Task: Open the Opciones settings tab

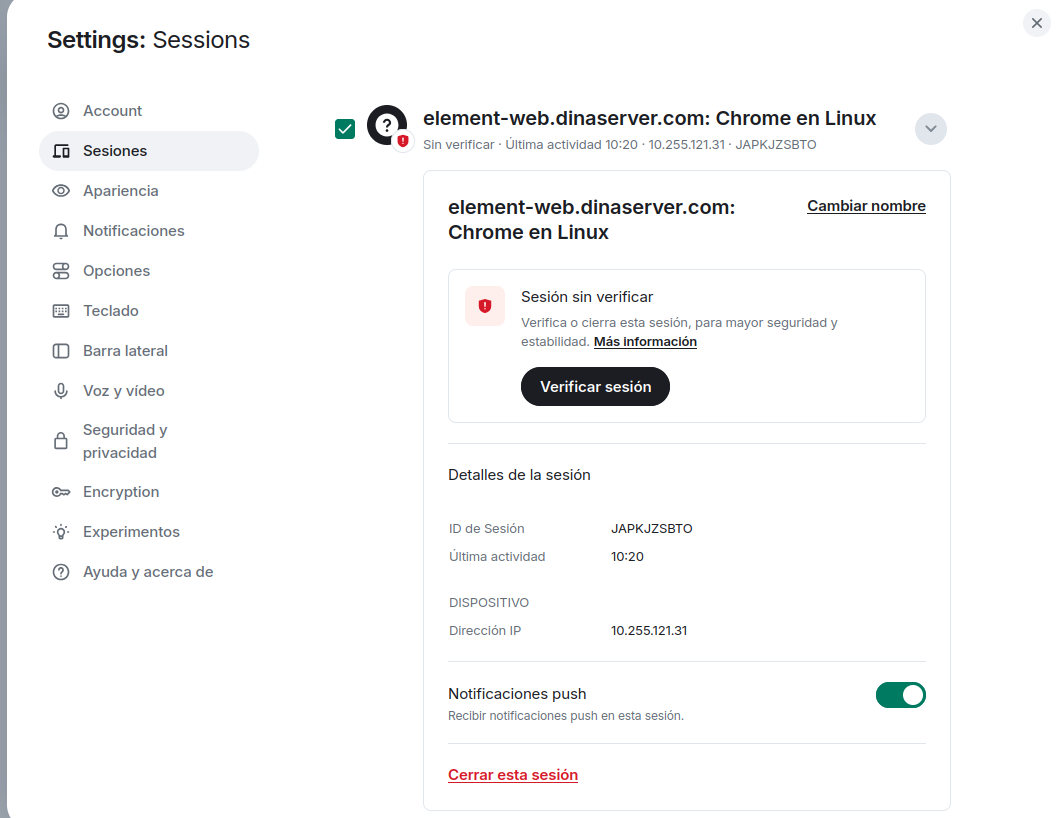Action: click(116, 271)
